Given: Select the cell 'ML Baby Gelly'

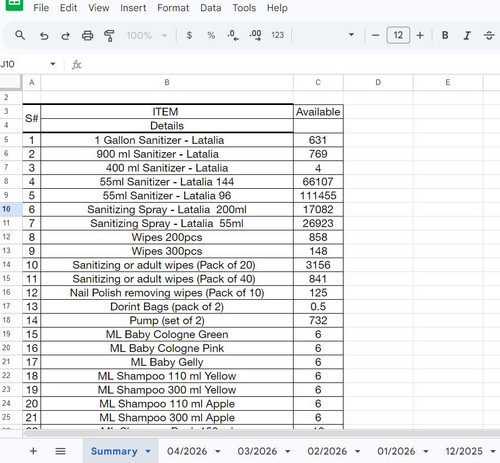Looking at the screenshot, I should click(167, 362).
